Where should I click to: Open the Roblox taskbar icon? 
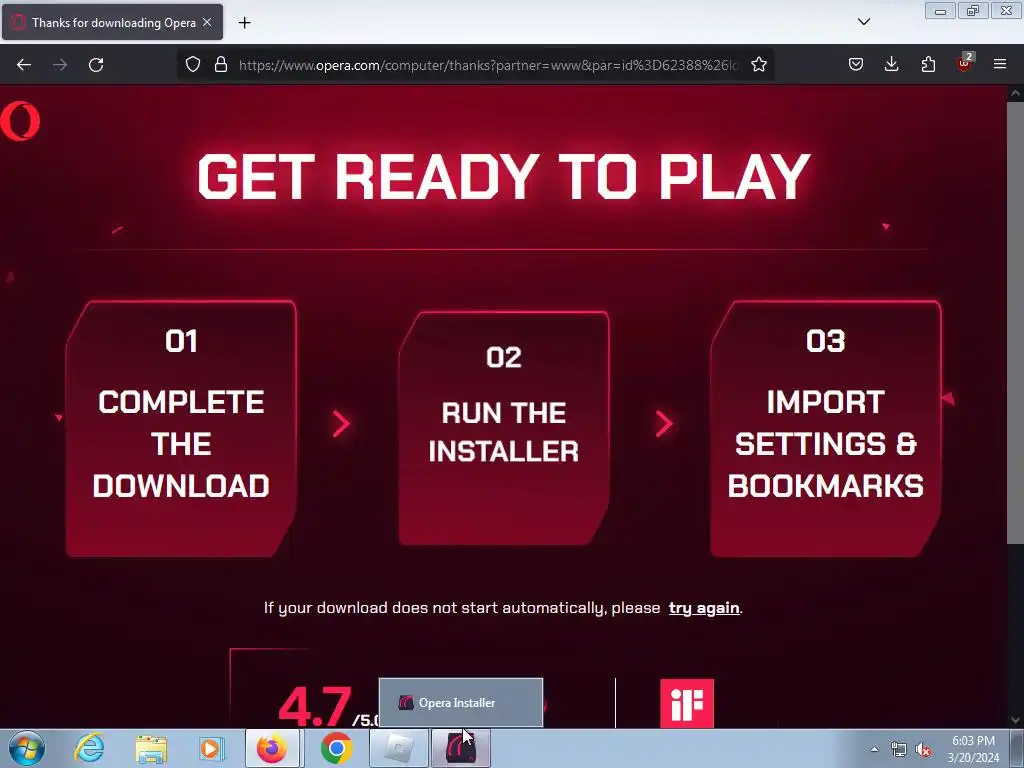click(x=398, y=748)
